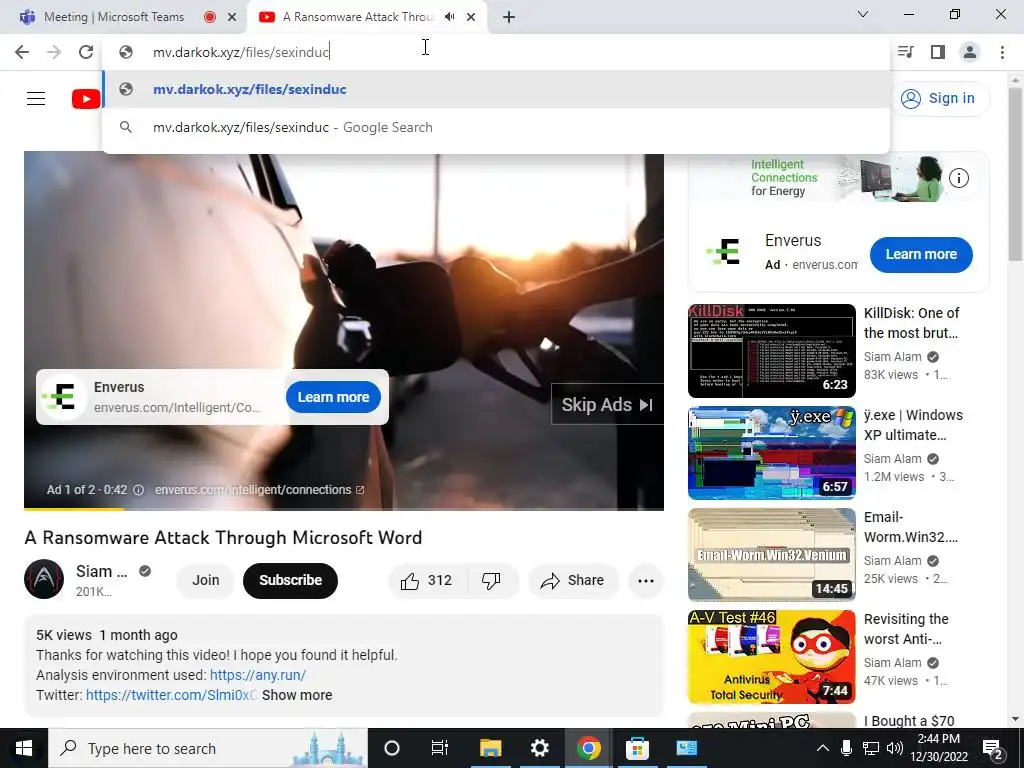1024x768 pixels.
Task: Open Cortana circle icon on the taskbar
Action: pyautogui.click(x=392, y=748)
